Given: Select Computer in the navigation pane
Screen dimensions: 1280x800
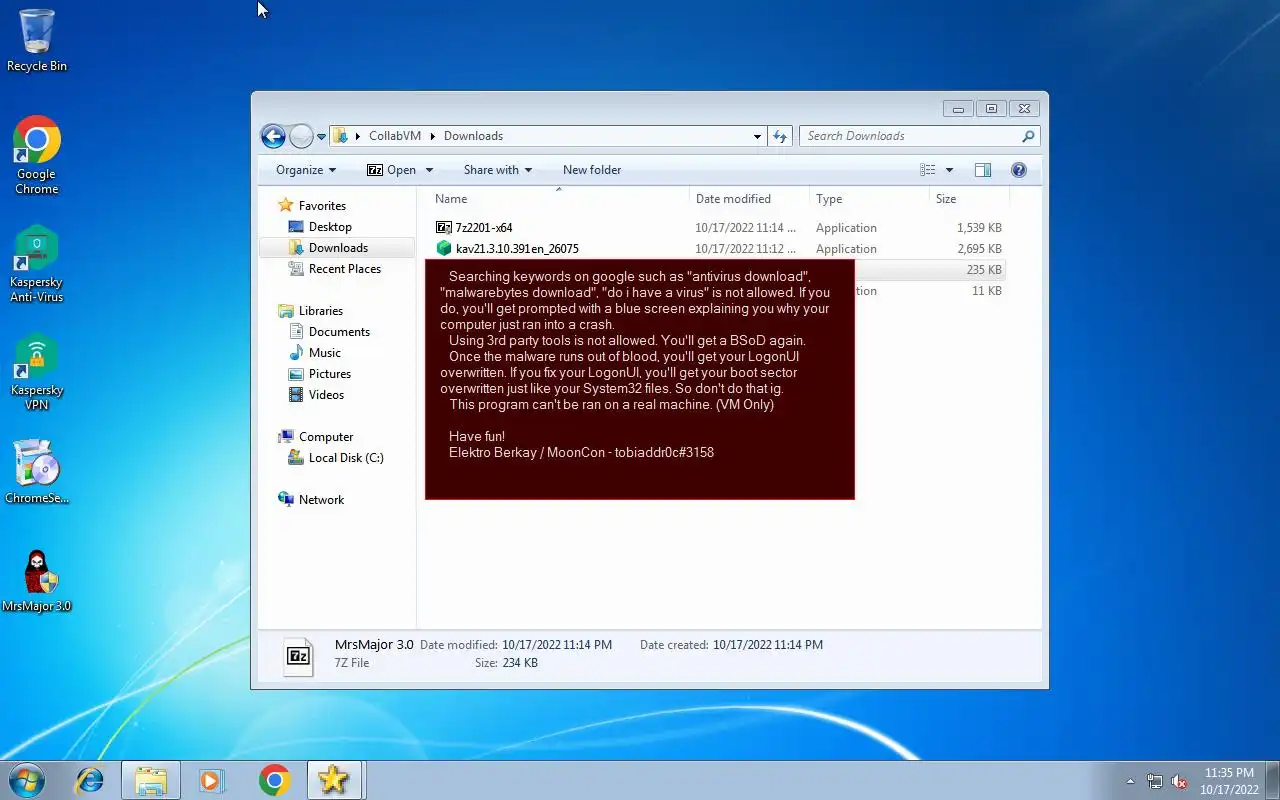Looking at the screenshot, I should [326, 437].
